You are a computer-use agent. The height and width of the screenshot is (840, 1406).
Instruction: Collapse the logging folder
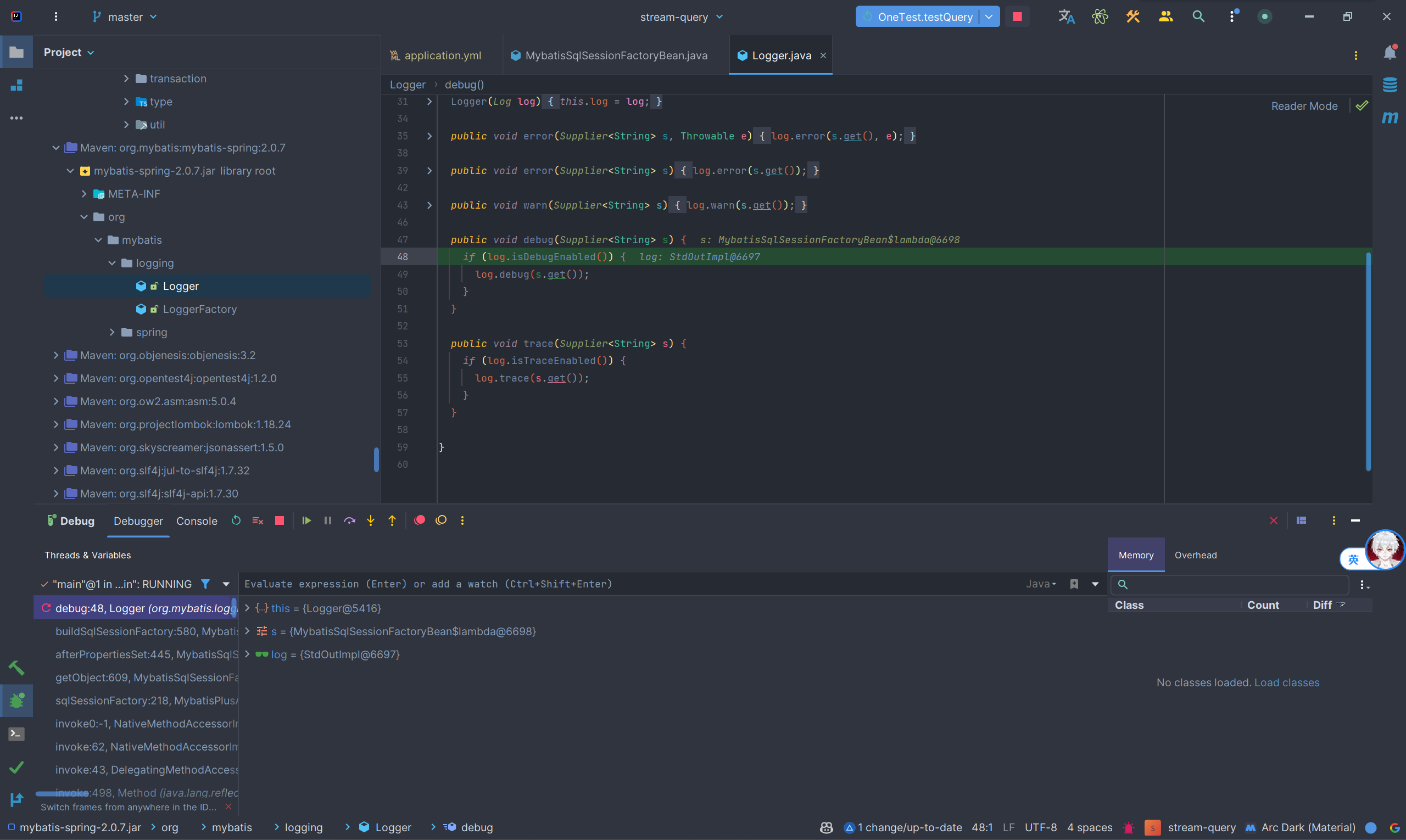point(112,262)
